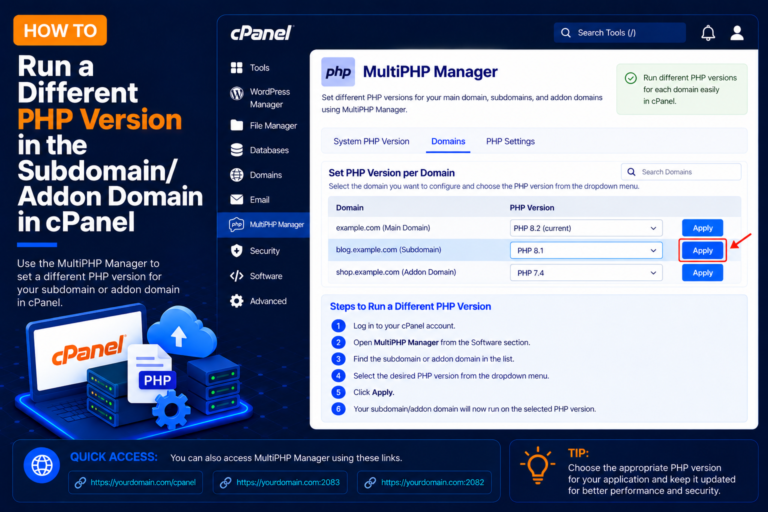The height and width of the screenshot is (512, 768).
Task: Open WordPress Manager icon in sidebar
Action: pyautogui.click(x=237, y=93)
